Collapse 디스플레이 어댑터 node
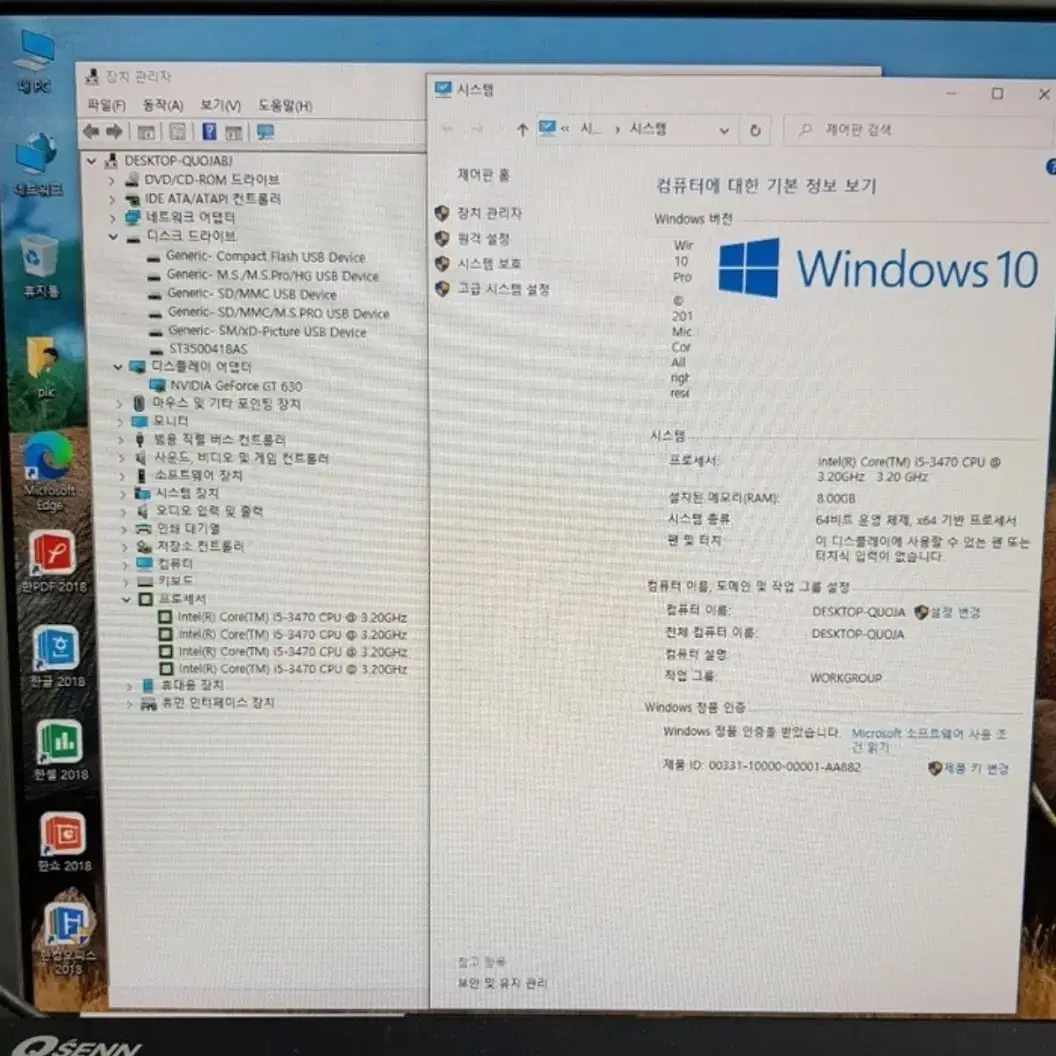The height and width of the screenshot is (1056, 1056). tap(118, 367)
